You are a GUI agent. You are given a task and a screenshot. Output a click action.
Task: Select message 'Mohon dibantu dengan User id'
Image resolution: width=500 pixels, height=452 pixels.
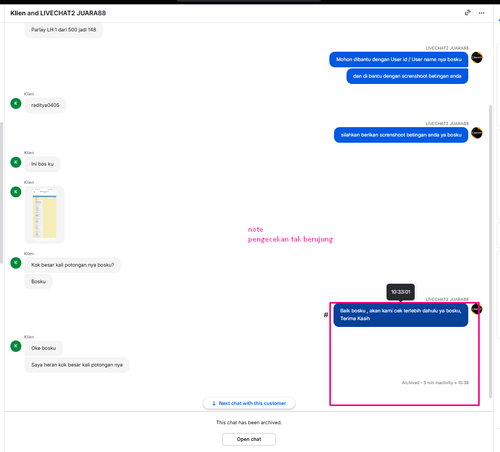(399, 60)
